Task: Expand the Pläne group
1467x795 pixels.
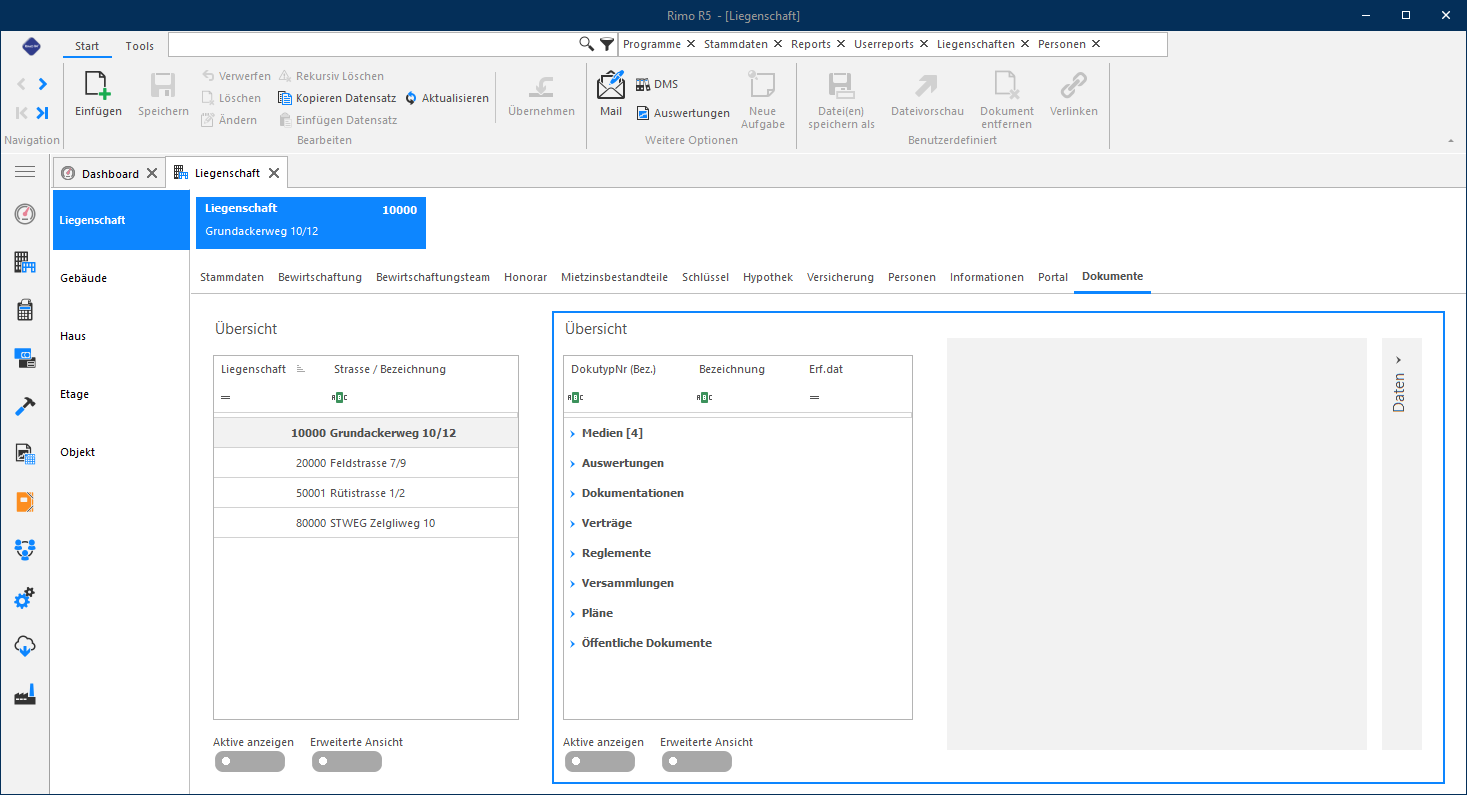Action: click(573, 613)
